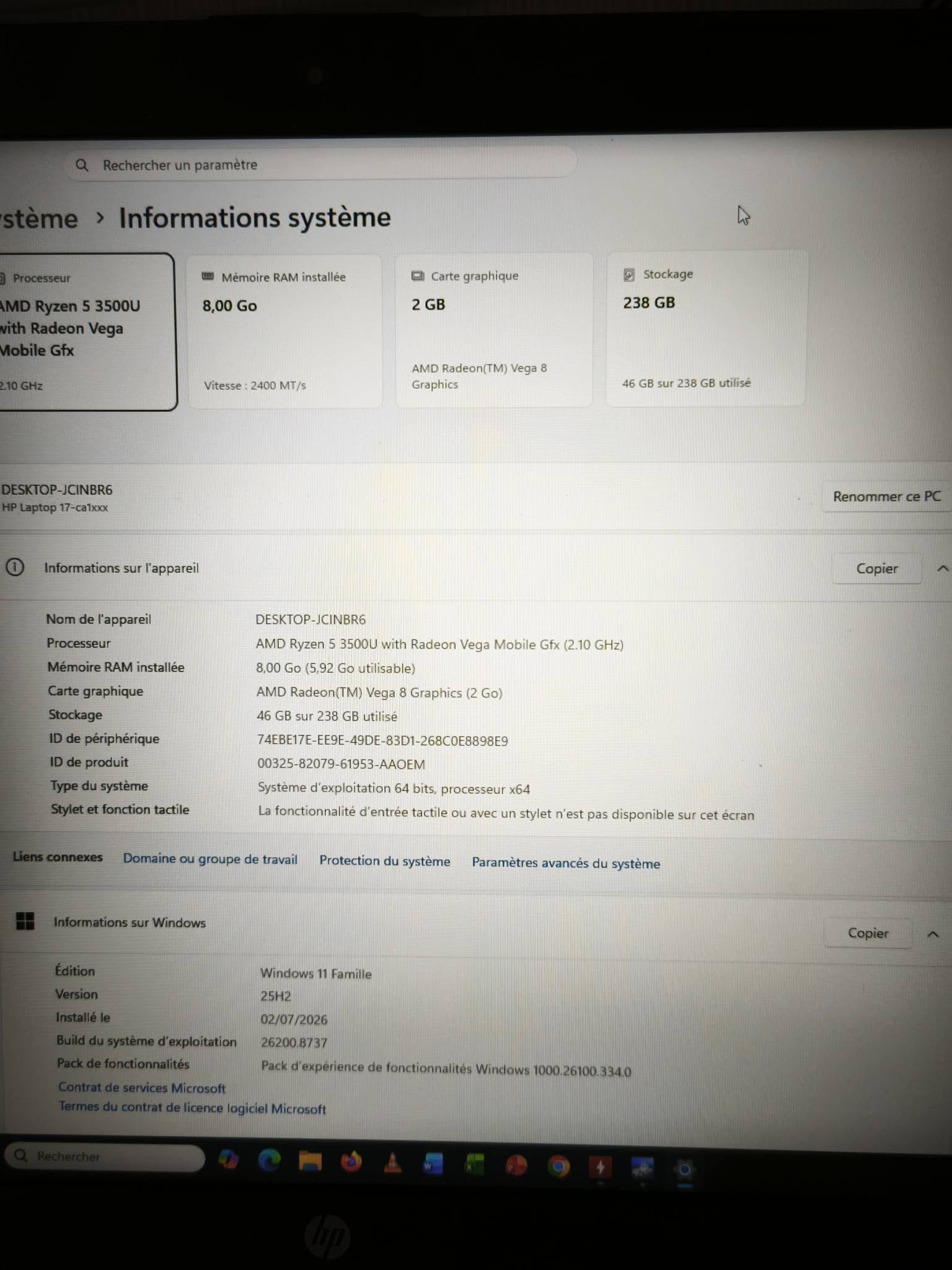952x1270 pixels.
Task: Click the Vitesse : 2400 MT/s text
Action: click(x=255, y=385)
